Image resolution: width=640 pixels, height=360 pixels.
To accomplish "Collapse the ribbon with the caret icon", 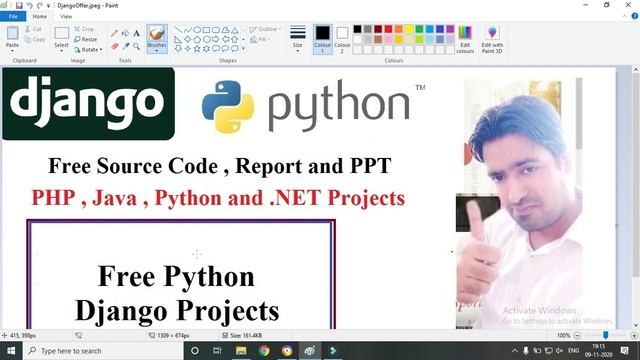I will (x=624, y=16).
